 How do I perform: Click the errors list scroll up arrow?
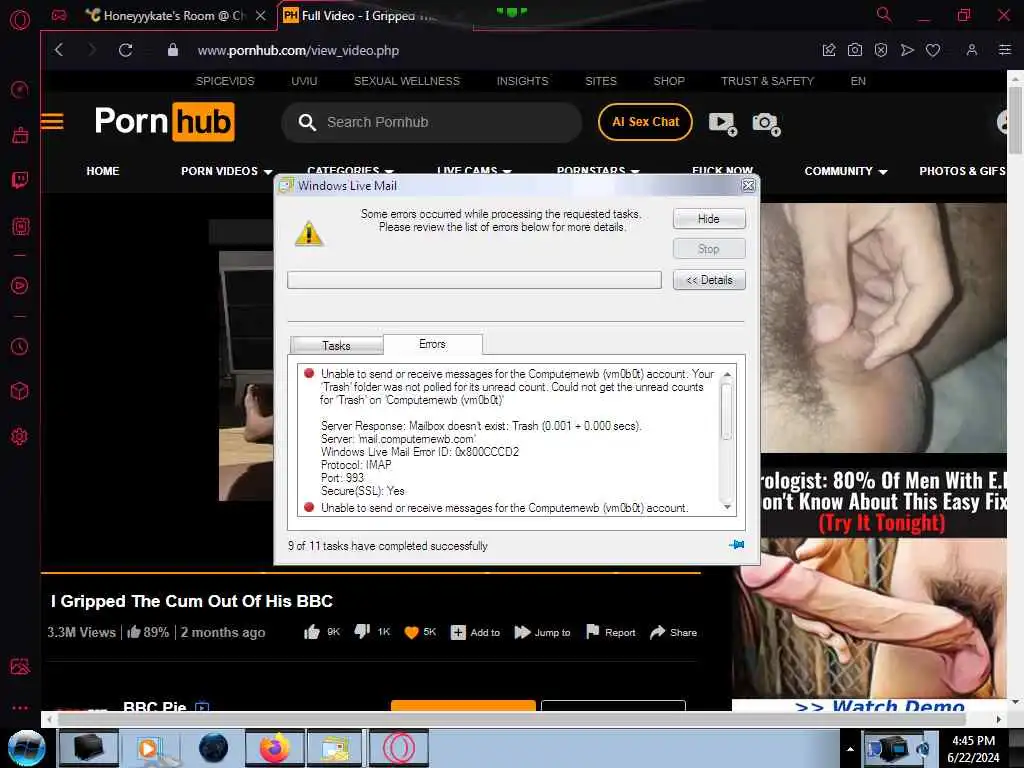pyautogui.click(x=727, y=374)
